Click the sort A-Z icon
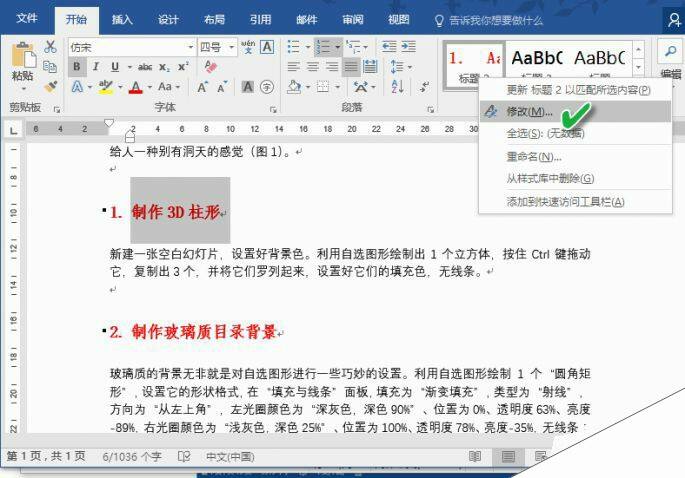This screenshot has width=685, height=478. pos(398,87)
